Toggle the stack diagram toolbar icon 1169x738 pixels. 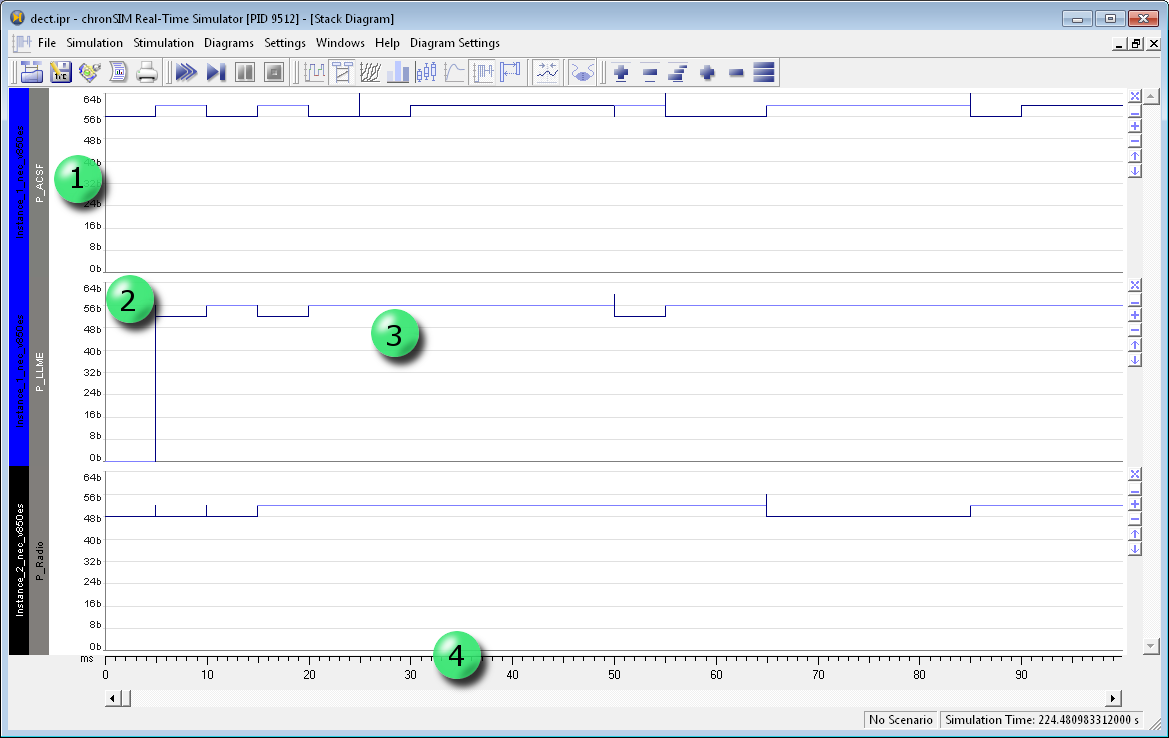tap(483, 72)
